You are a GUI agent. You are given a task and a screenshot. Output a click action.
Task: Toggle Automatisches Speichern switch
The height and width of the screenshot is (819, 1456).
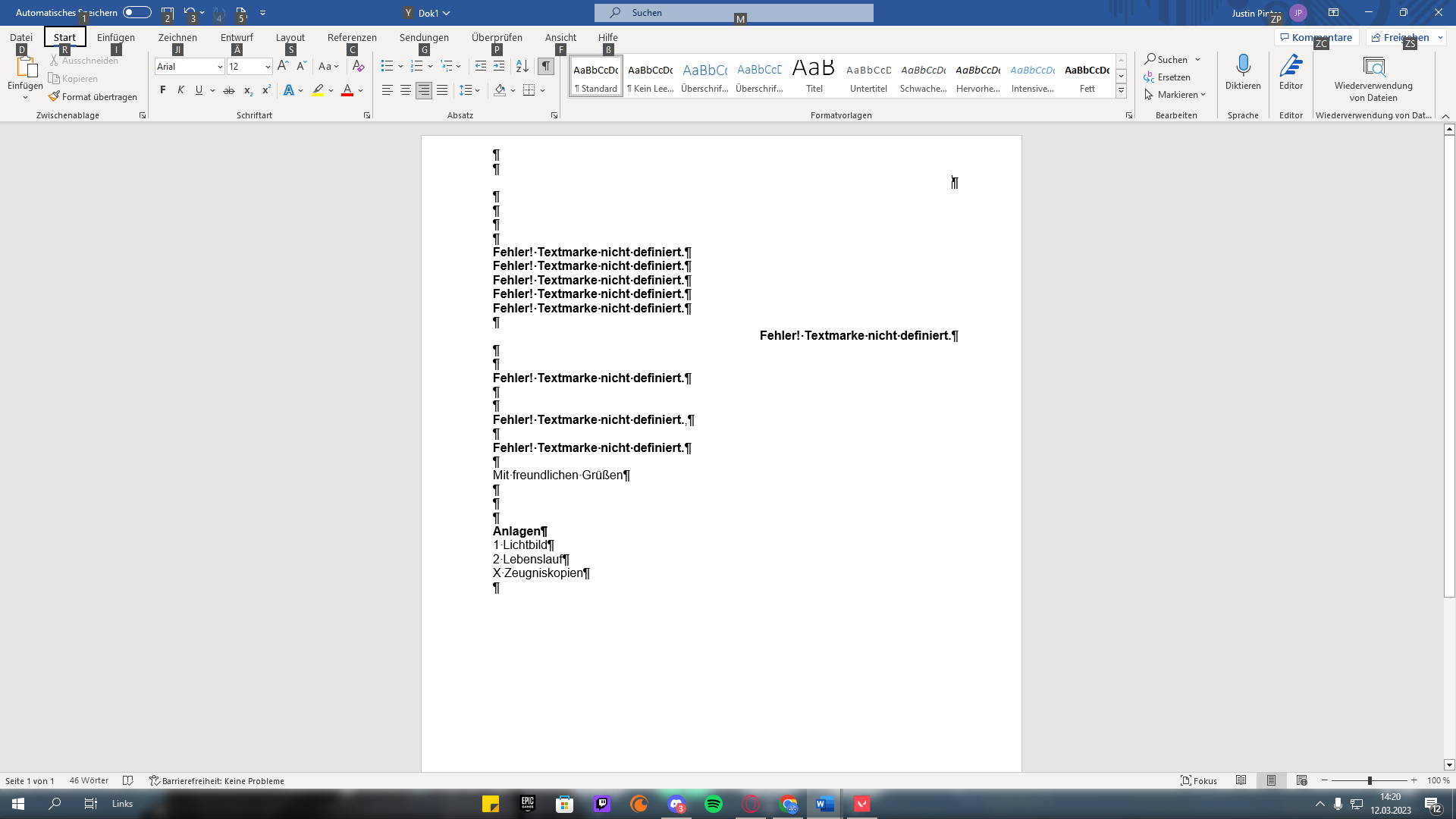tap(137, 12)
